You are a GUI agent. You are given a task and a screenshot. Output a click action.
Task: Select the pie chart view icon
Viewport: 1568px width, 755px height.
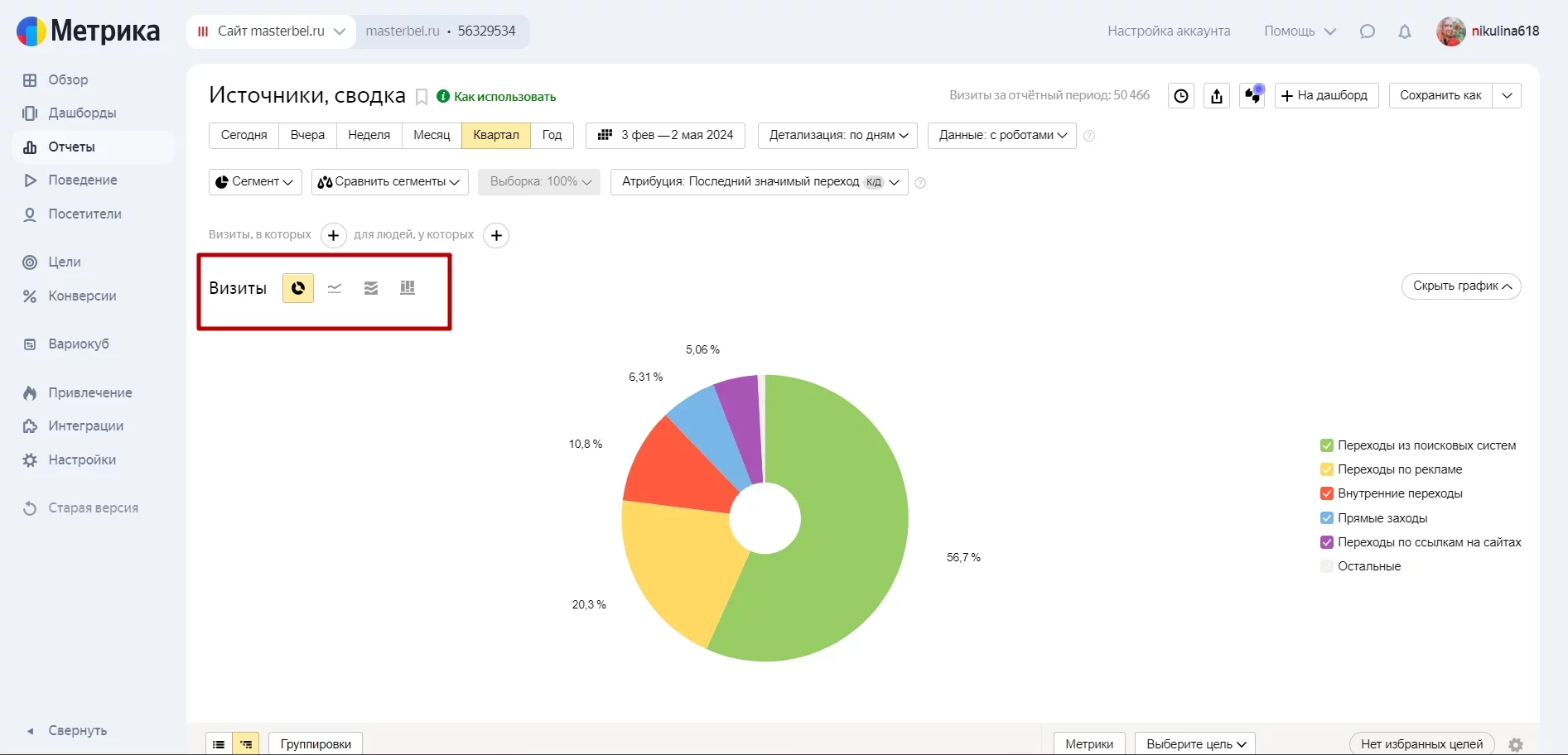coord(298,288)
